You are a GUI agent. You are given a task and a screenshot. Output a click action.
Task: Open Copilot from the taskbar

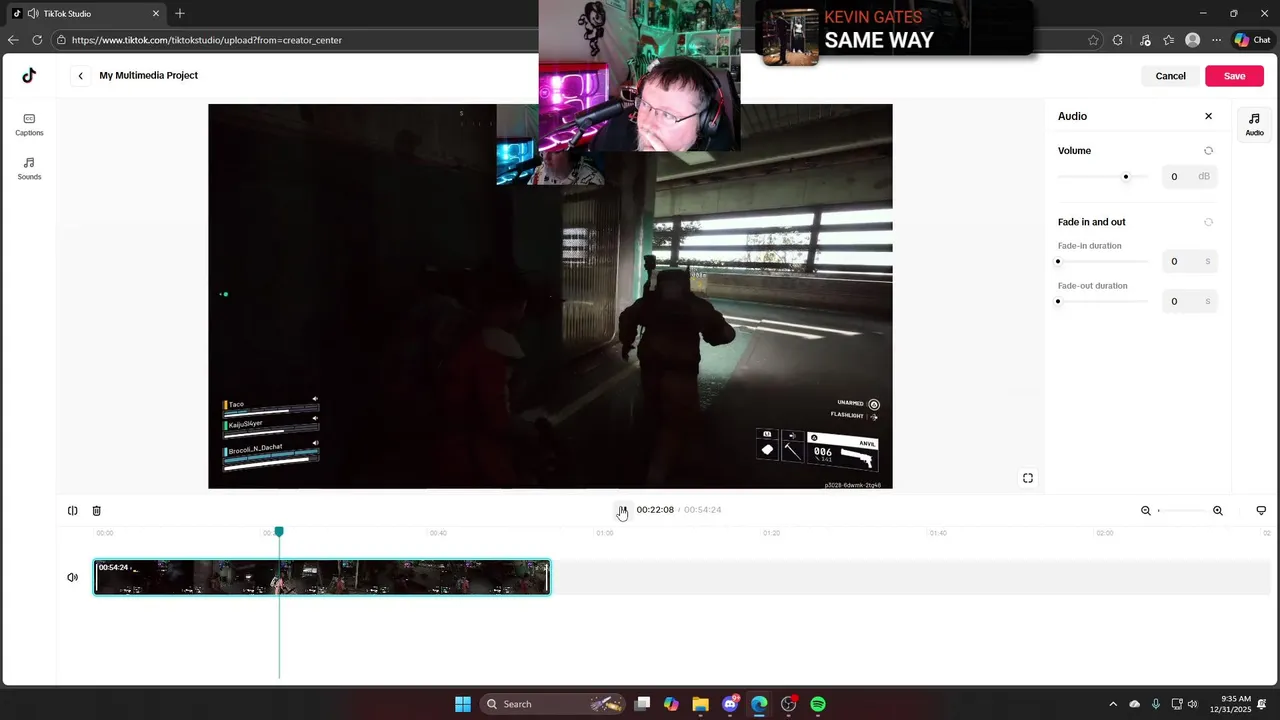click(x=671, y=704)
